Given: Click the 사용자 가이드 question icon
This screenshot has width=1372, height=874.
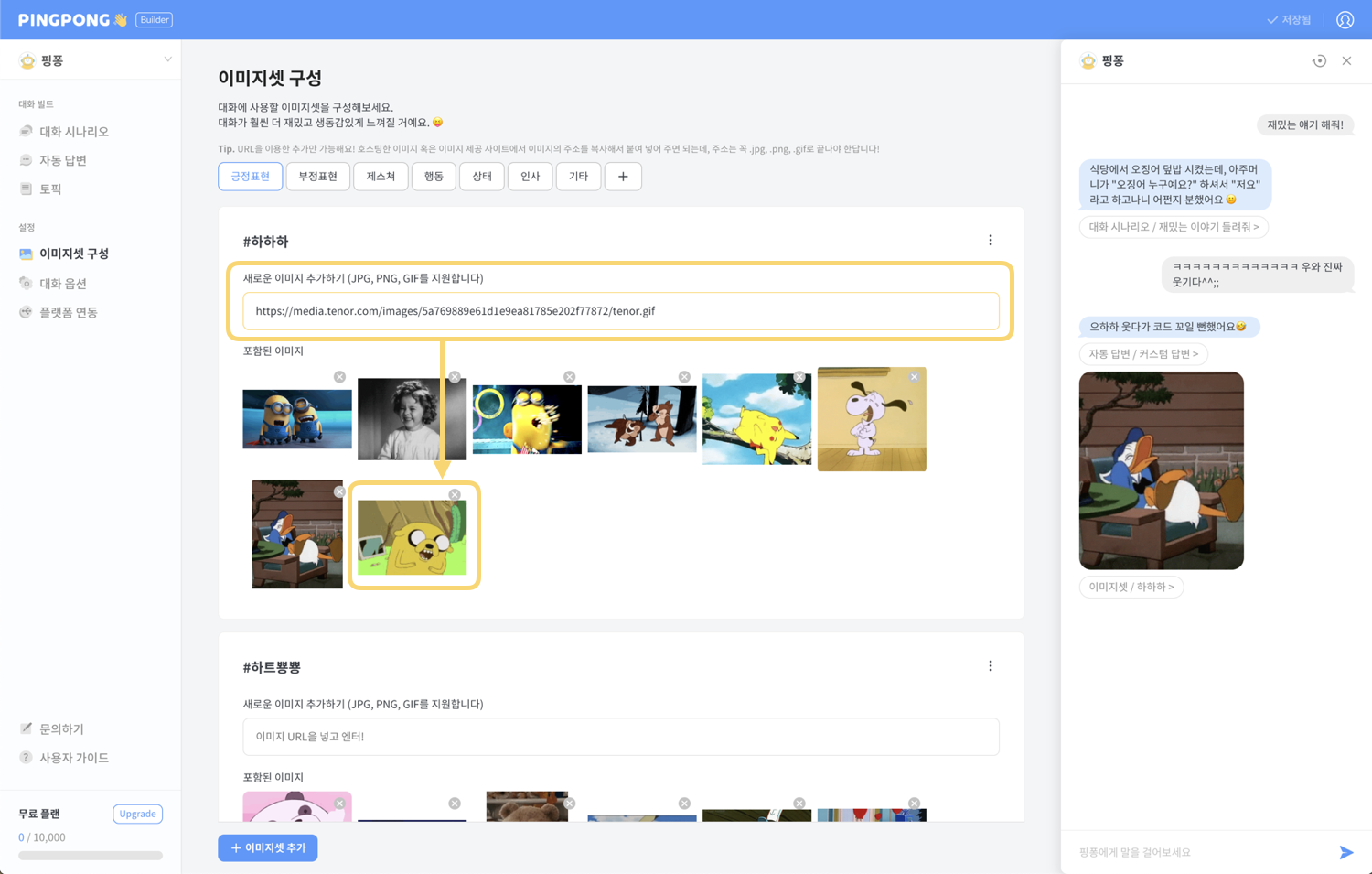Looking at the screenshot, I should tap(26, 758).
